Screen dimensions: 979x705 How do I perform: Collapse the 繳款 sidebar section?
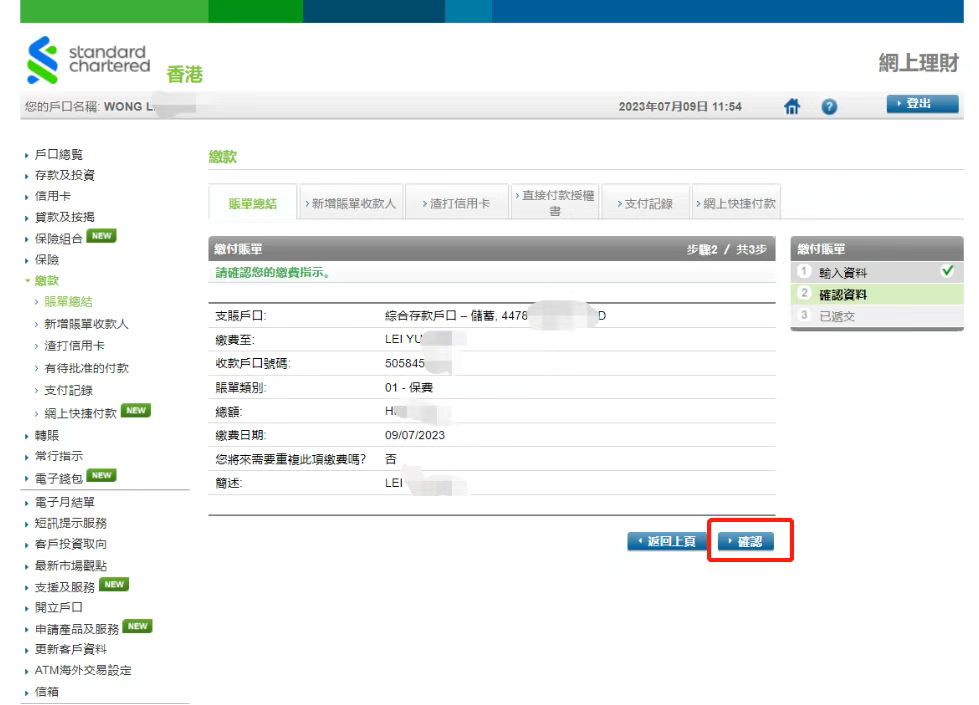[47, 281]
